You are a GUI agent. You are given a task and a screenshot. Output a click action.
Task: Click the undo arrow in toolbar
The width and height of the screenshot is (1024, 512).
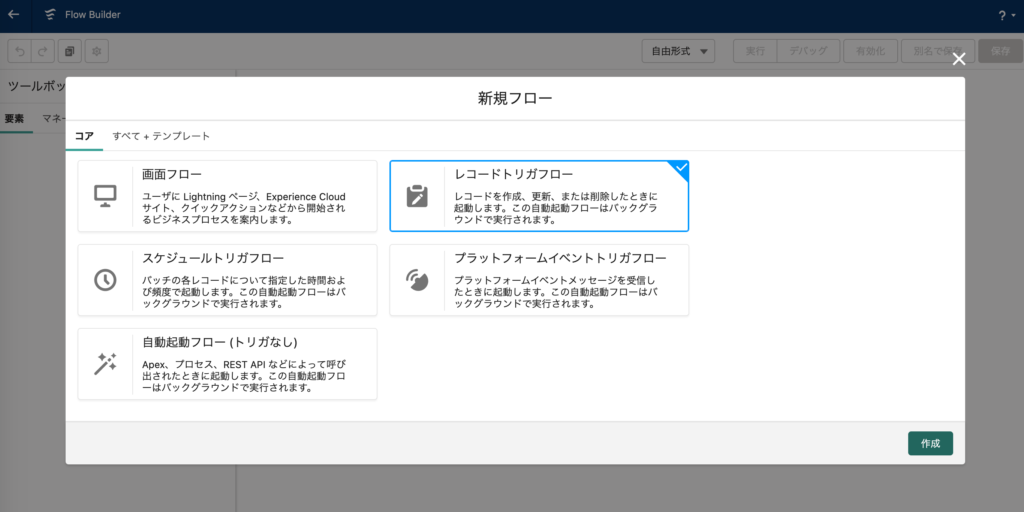tap(19, 51)
